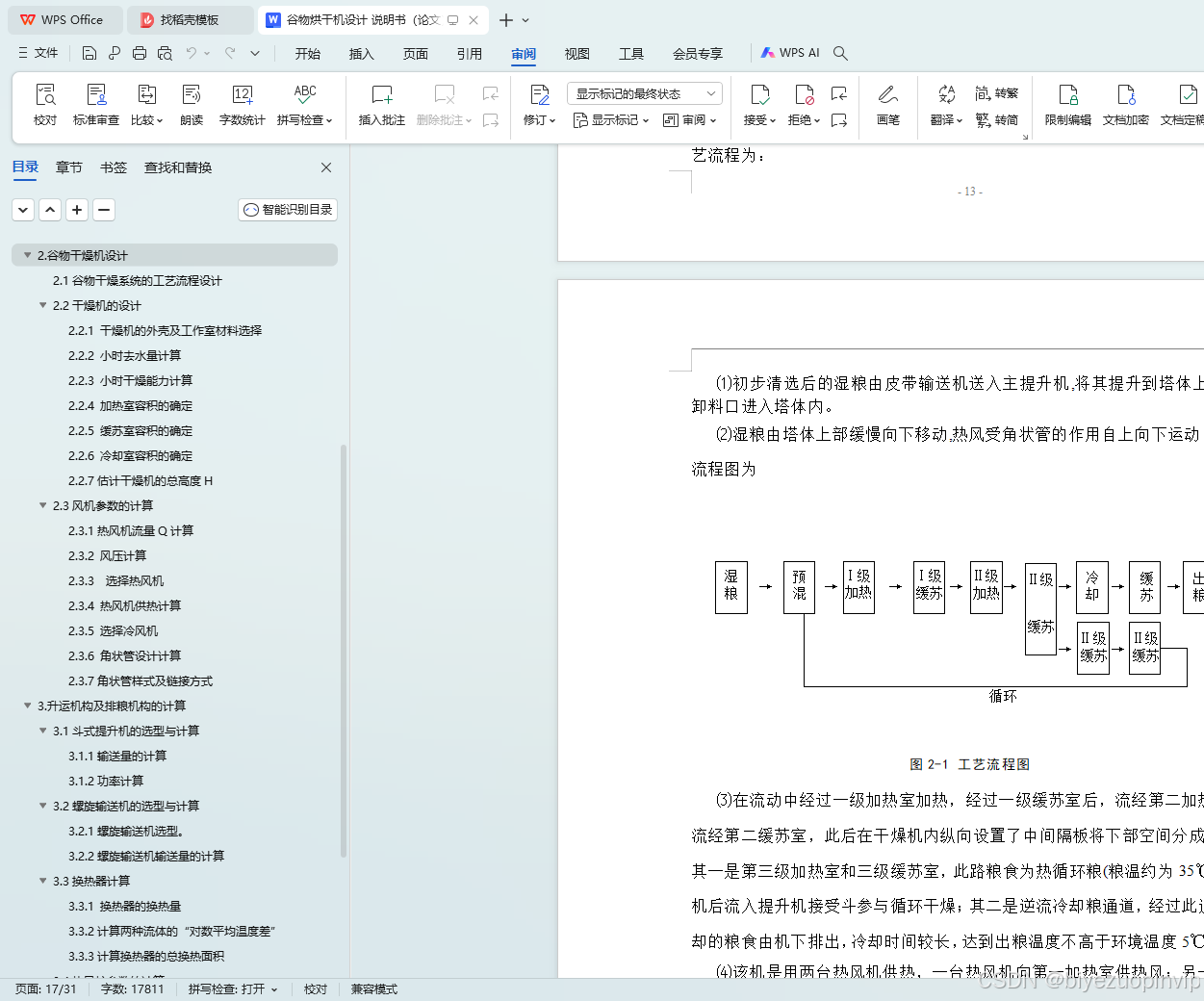Switch to the 章节 navigation tab

pos(69,167)
